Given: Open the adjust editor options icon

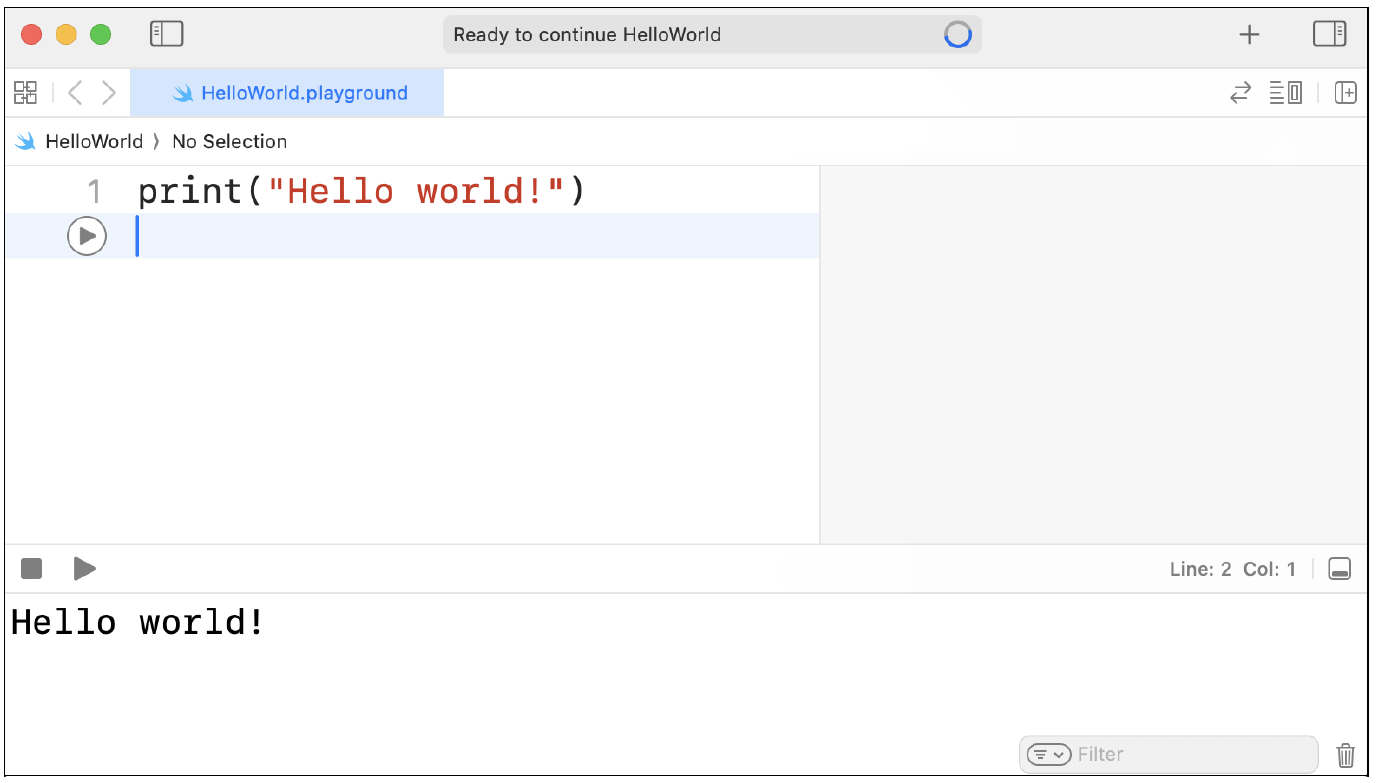Looking at the screenshot, I should pos(1286,93).
